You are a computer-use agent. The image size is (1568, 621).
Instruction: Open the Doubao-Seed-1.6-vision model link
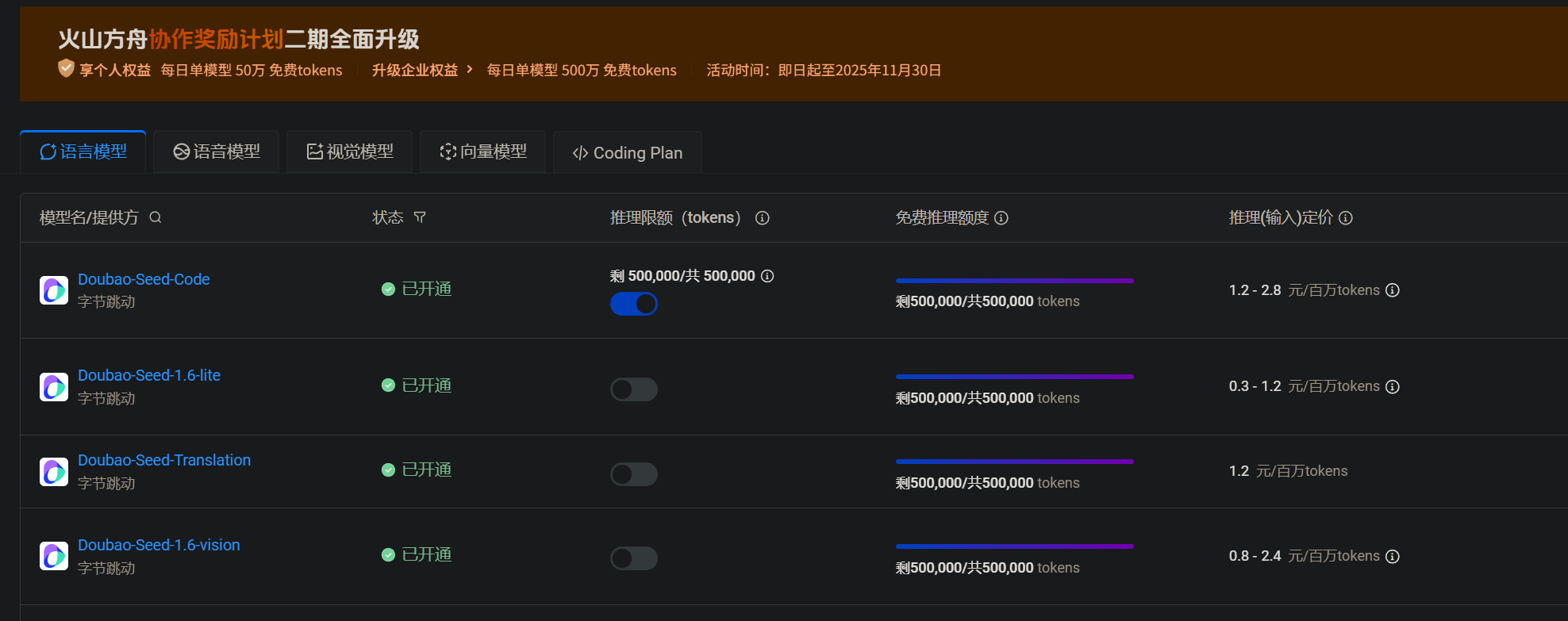[x=159, y=545]
